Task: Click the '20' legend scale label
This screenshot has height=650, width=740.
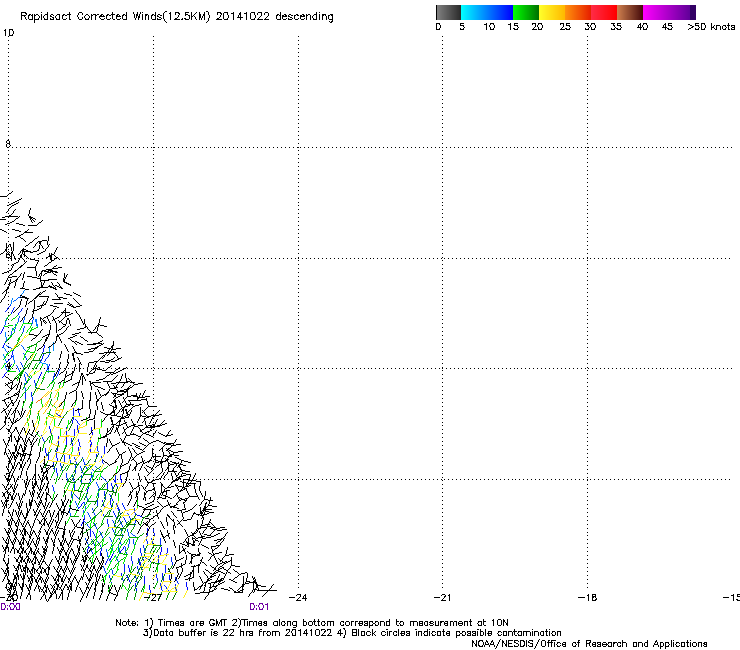Action: 537,27
